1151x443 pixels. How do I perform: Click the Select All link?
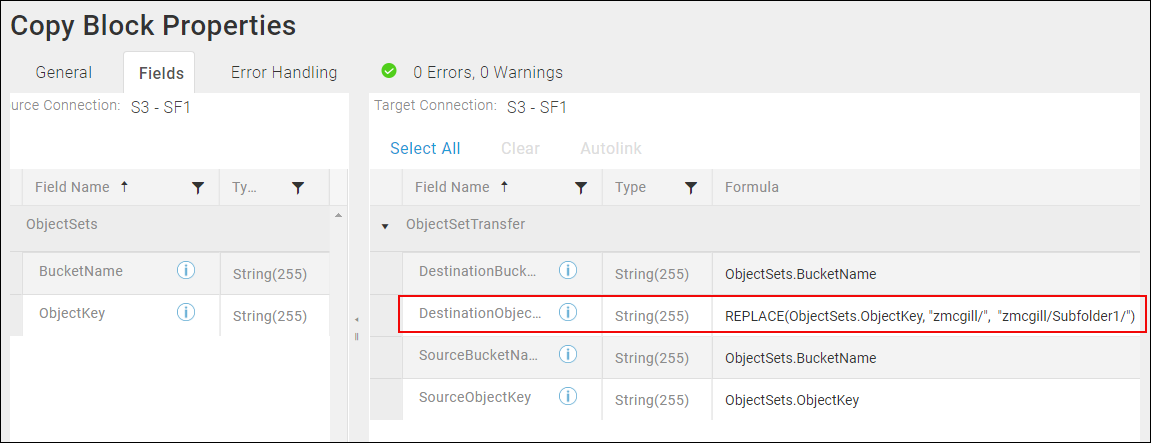point(425,148)
